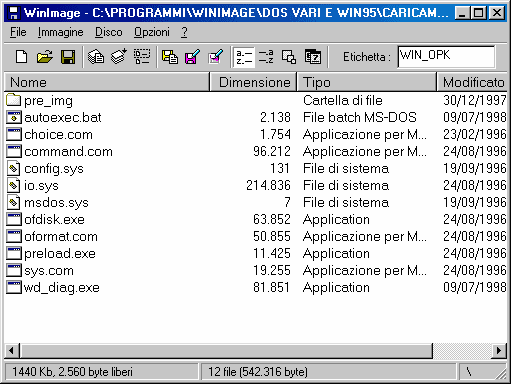Viewport: 511px width, 384px height.
Task: Select the io.sys file icon
Action: [x=14, y=185]
